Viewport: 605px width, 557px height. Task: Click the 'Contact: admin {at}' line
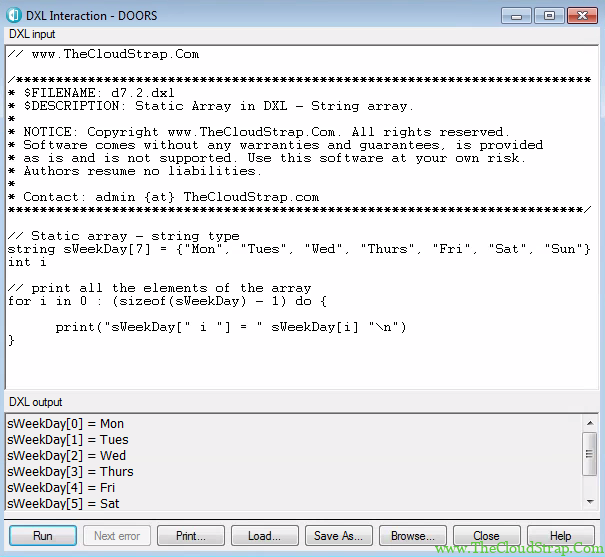click(163, 197)
